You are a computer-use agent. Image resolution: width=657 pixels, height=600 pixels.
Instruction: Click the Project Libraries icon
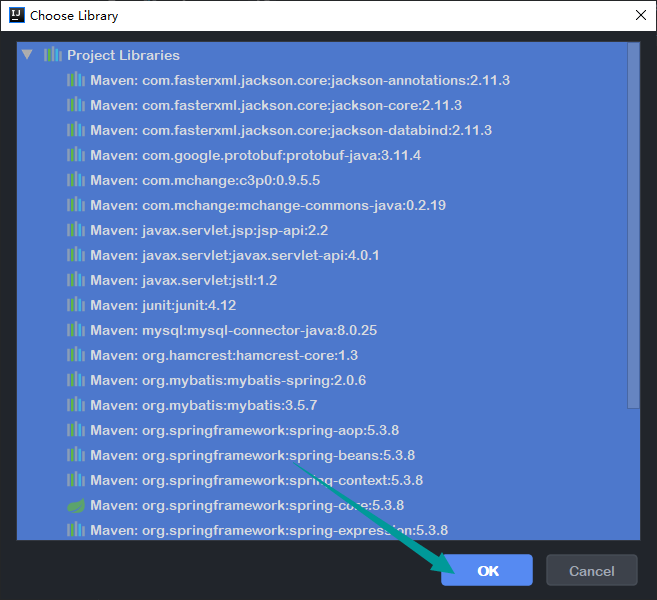tap(53, 55)
